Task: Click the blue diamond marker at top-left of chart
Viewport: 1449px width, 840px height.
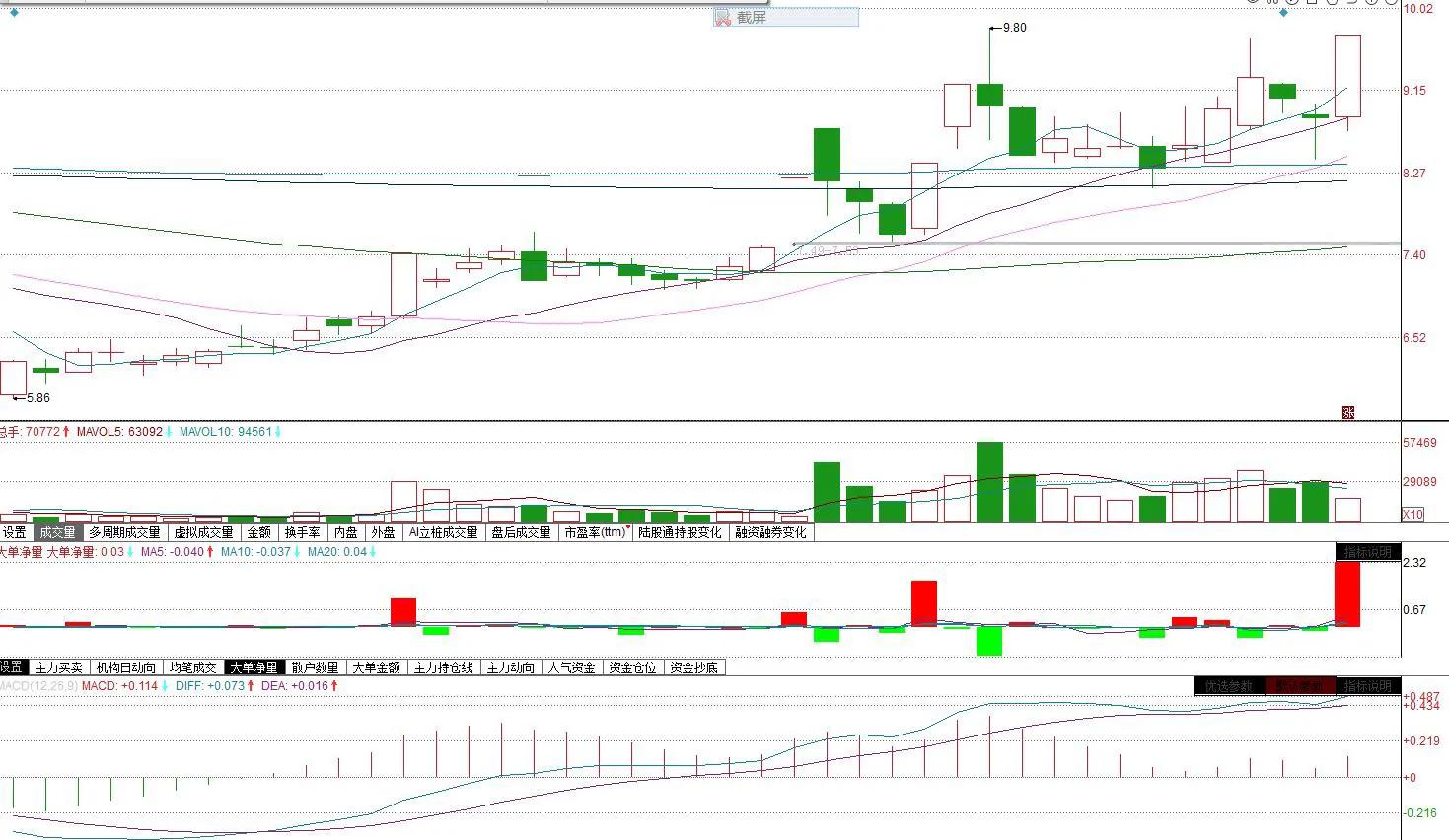Action: click(x=14, y=13)
